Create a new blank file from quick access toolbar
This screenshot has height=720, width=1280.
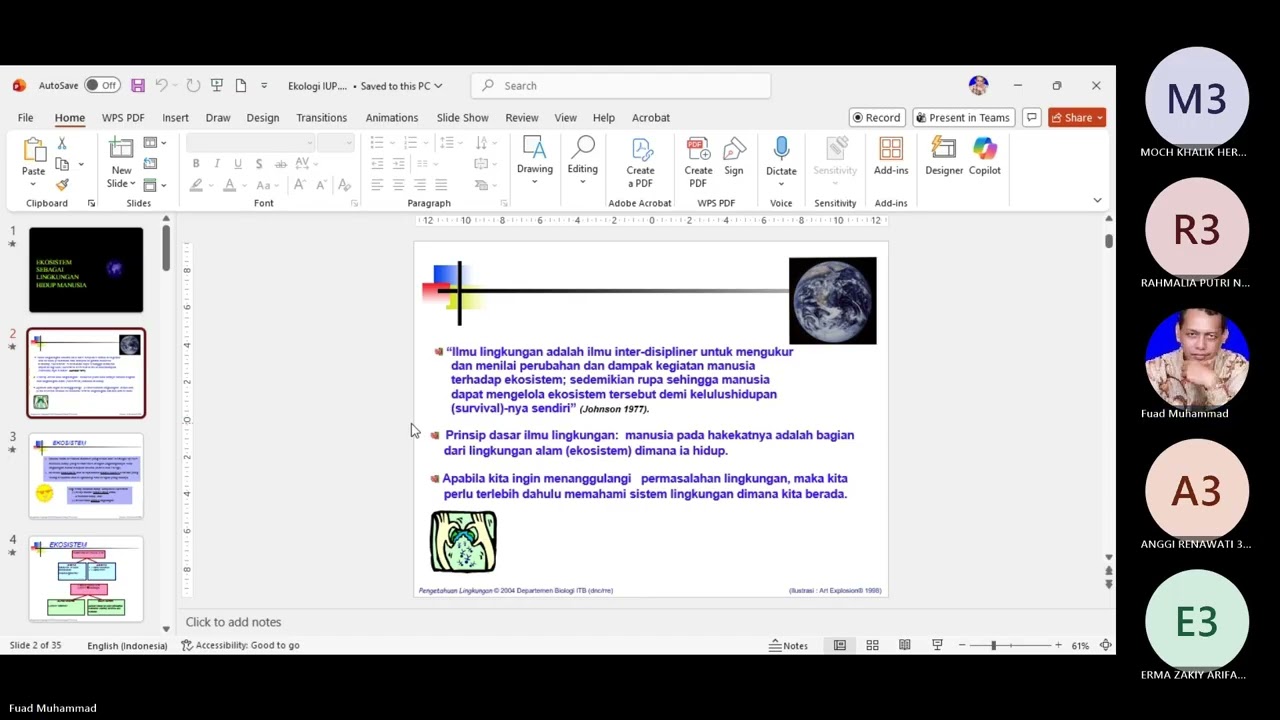[x=240, y=86]
